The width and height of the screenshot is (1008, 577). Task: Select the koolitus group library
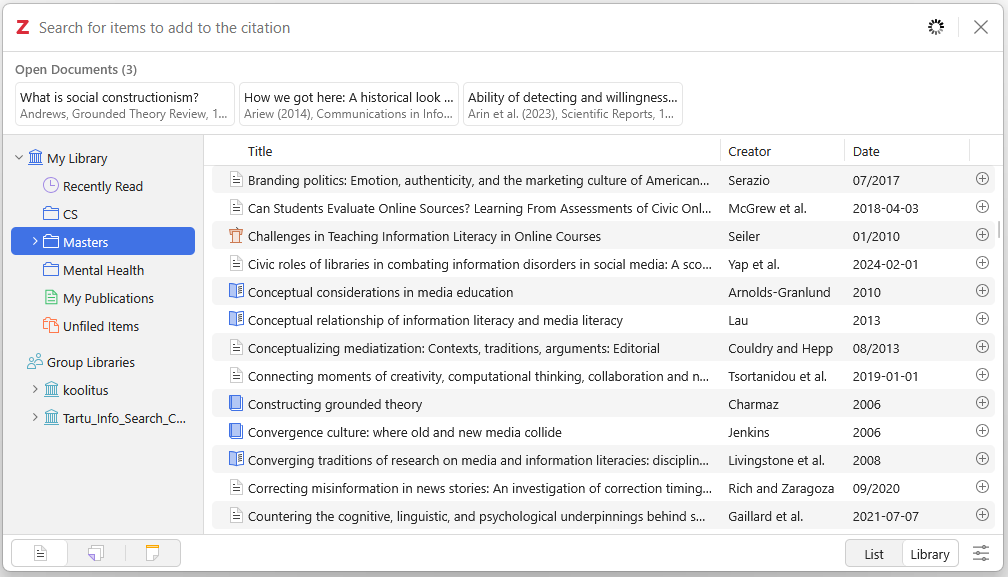coord(86,390)
